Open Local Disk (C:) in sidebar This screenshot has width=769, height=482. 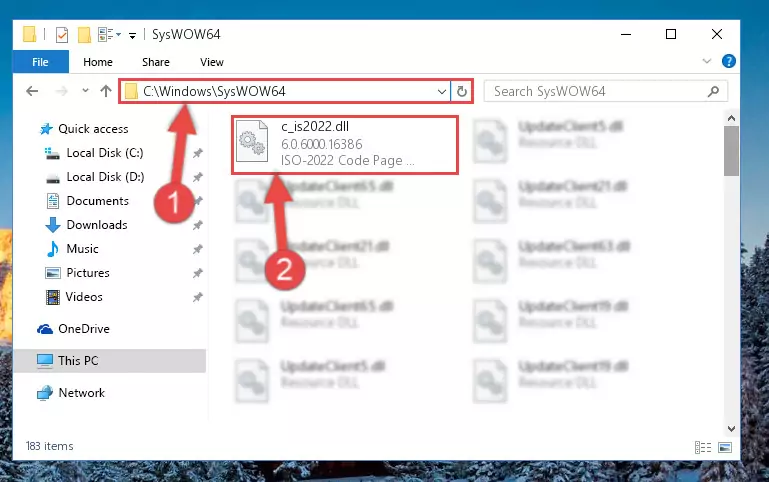coord(105,153)
